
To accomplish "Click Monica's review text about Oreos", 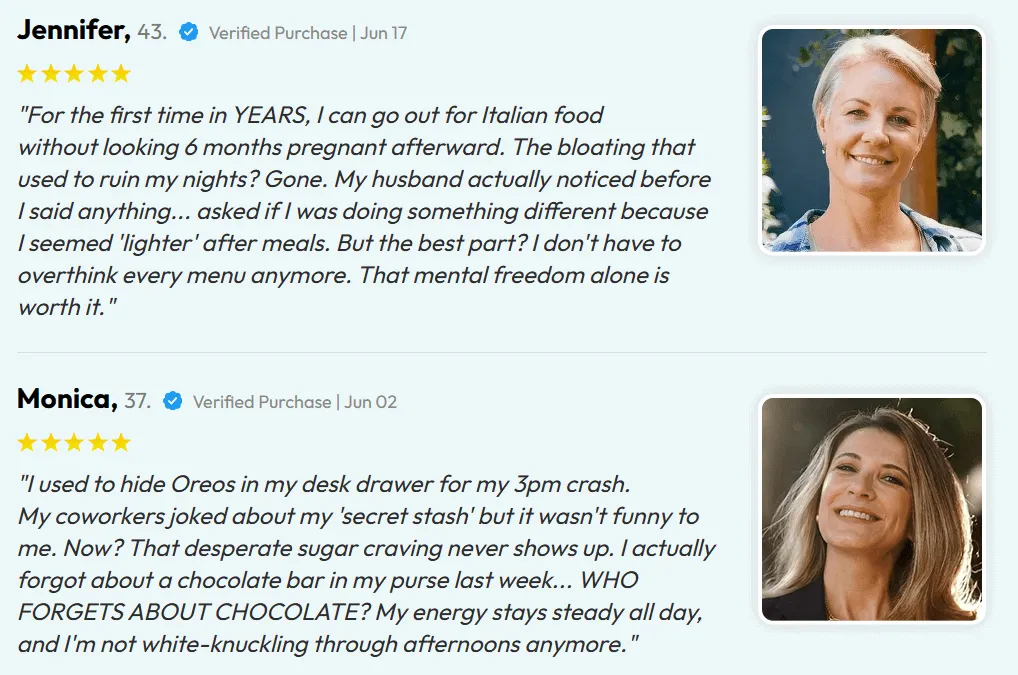I will [366, 564].
